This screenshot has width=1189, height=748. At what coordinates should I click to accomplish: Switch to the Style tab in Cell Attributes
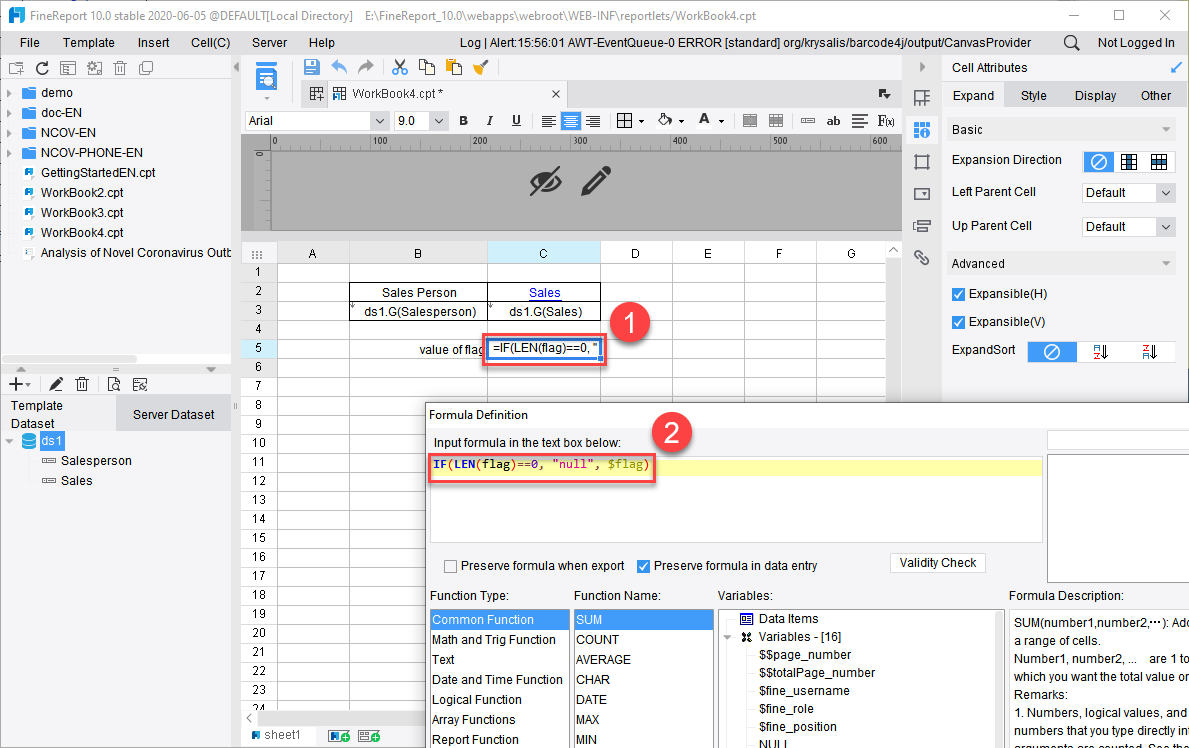tap(1035, 95)
